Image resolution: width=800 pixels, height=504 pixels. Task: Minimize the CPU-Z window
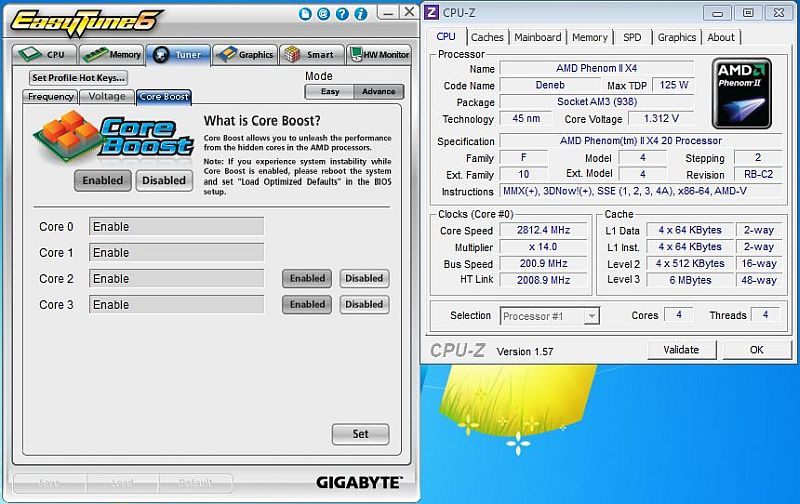pos(717,13)
